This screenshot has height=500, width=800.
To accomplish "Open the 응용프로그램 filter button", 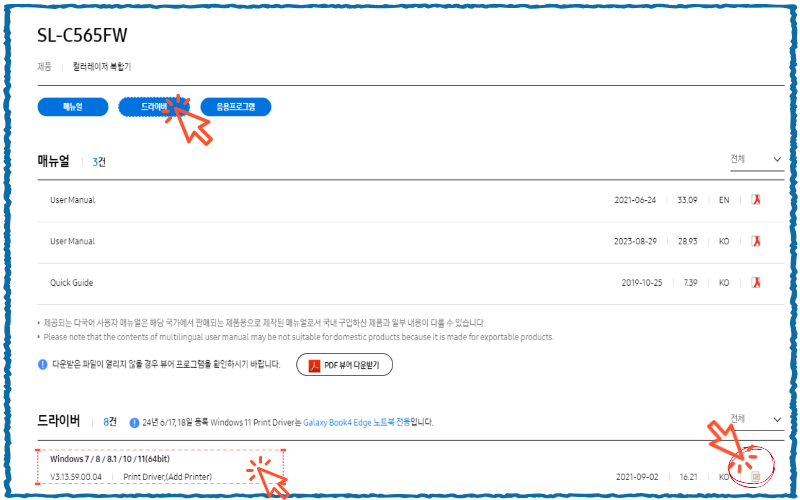I will tap(236, 107).
